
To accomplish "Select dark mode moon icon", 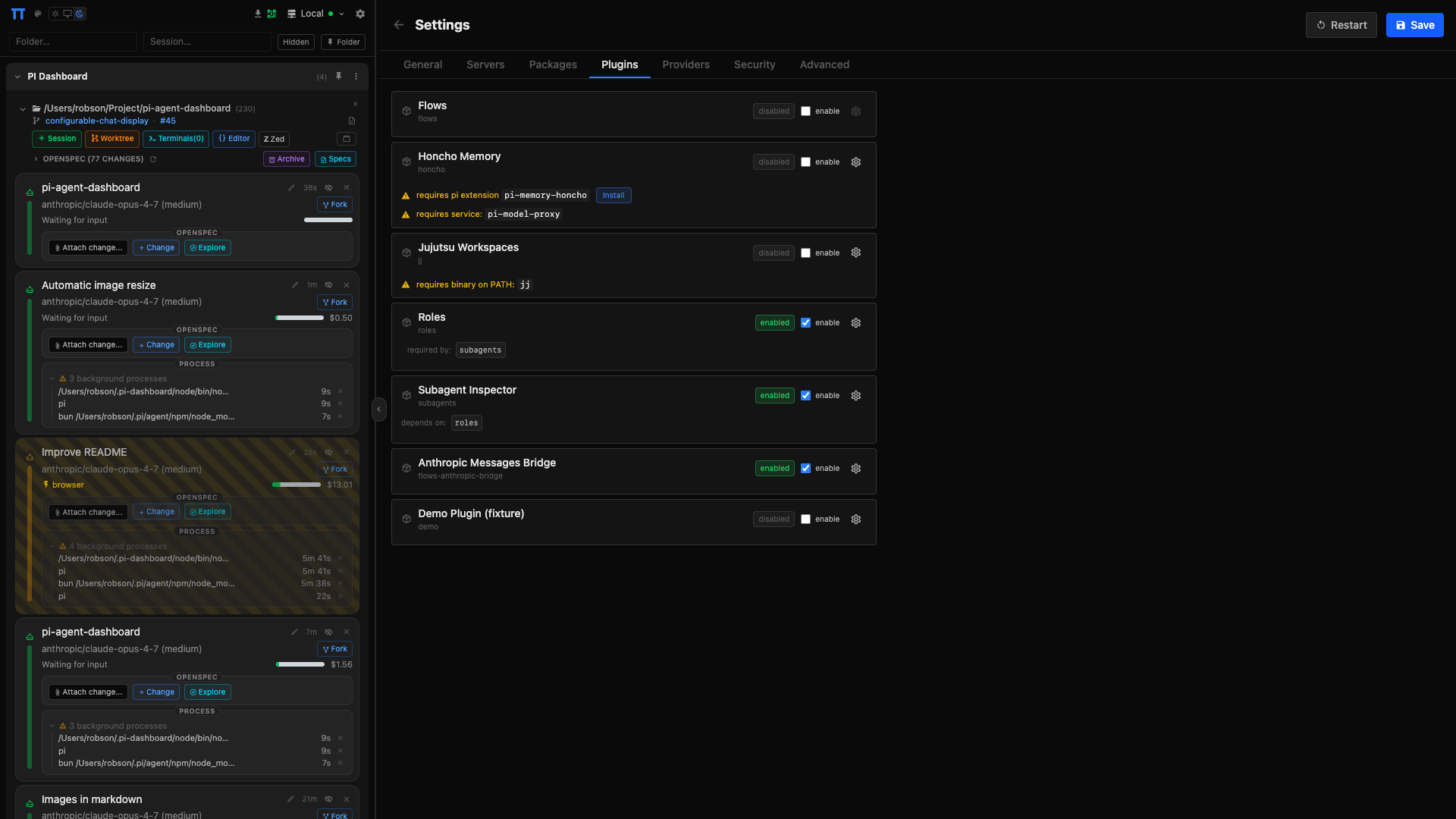I will [x=80, y=14].
